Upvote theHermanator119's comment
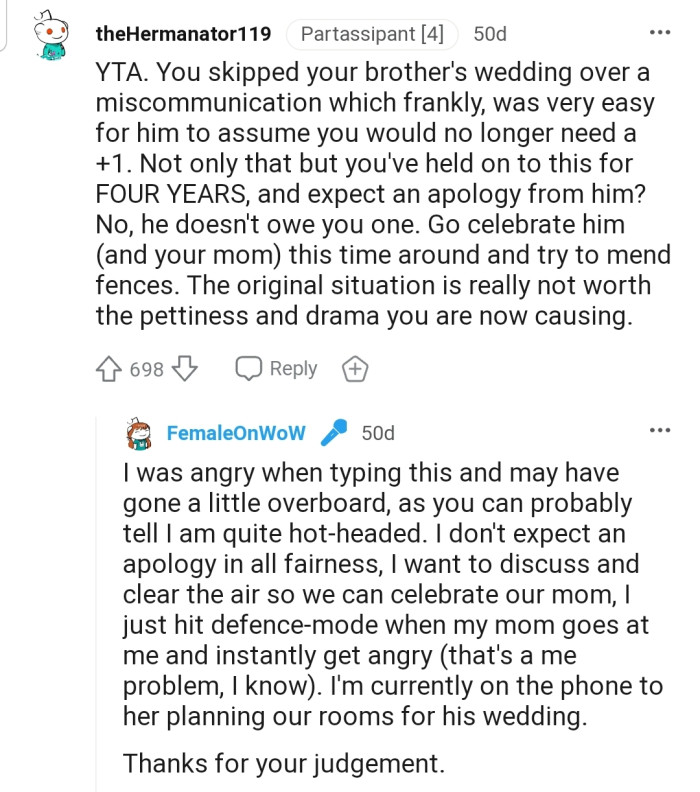Viewport: 700px width, 792px height. (x=108, y=369)
